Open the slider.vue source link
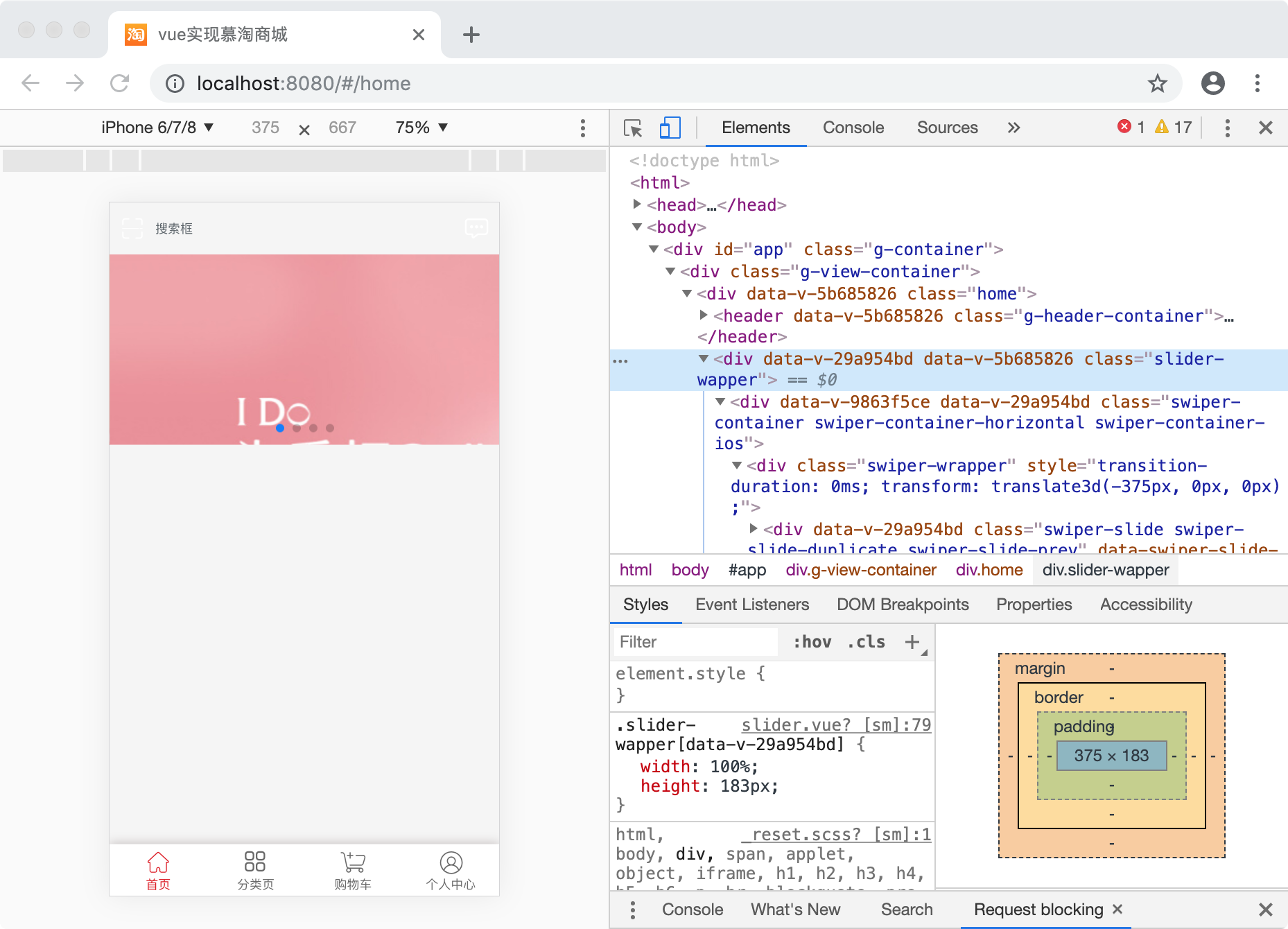This screenshot has height=929, width=1288. (835, 725)
